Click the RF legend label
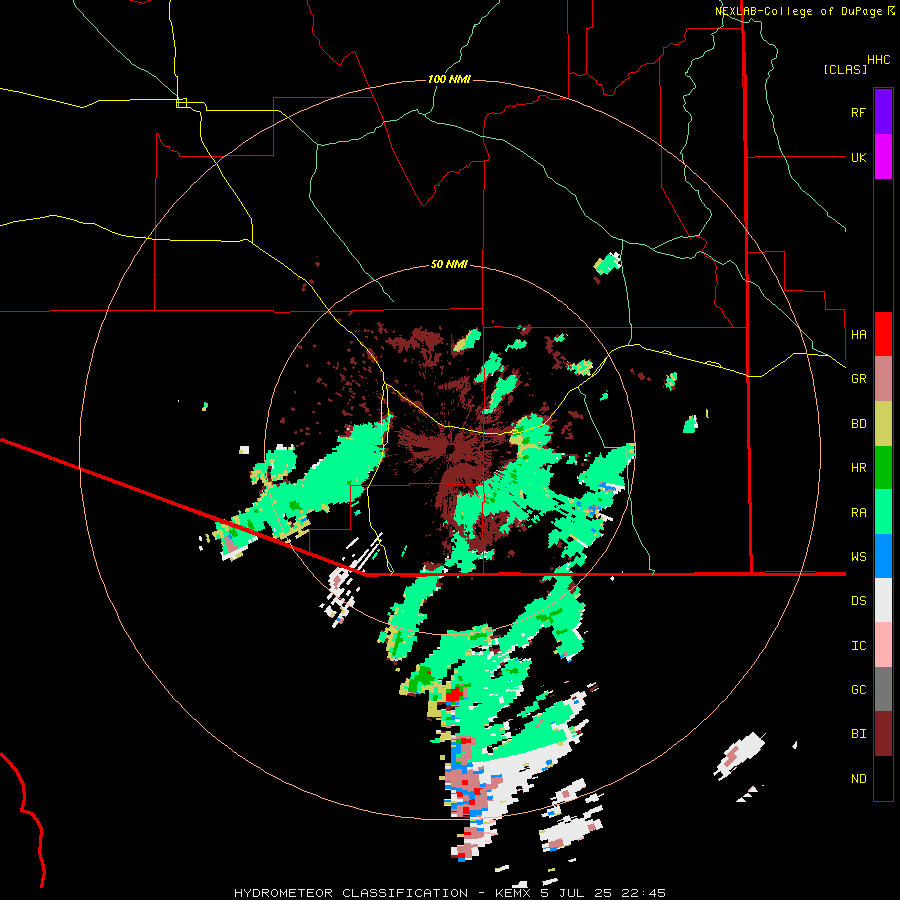 858,112
